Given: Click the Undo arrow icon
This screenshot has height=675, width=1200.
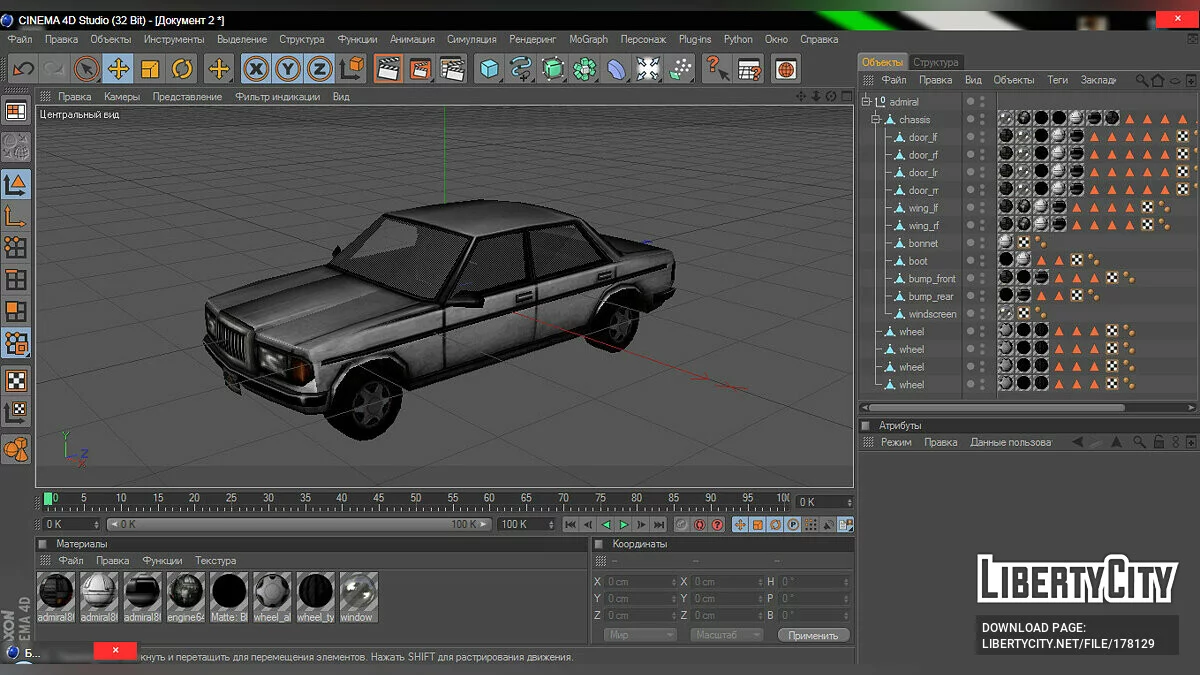Looking at the screenshot, I should coord(23,69).
